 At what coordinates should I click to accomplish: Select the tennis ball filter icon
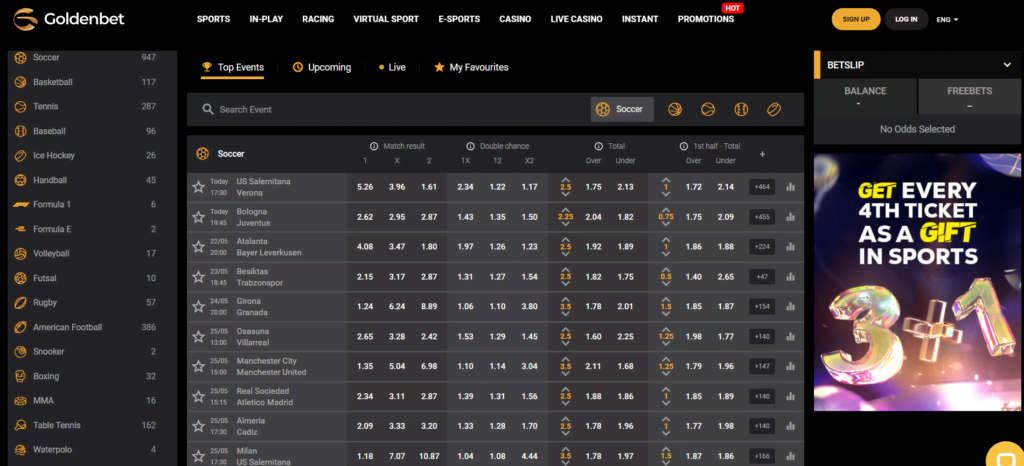[x=708, y=110]
